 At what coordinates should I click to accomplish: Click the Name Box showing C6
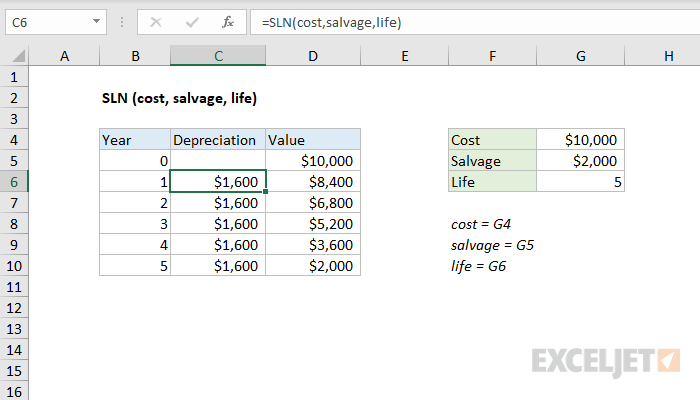(x=56, y=22)
